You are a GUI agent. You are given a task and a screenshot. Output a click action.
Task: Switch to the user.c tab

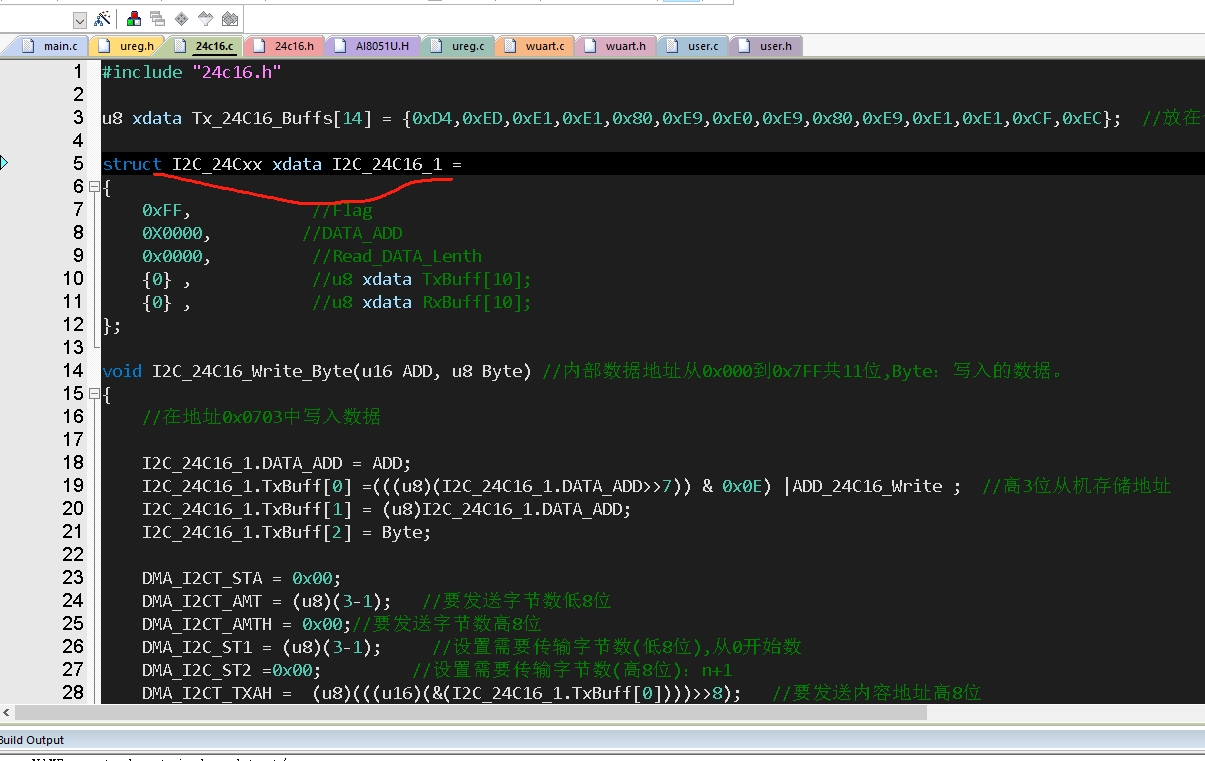click(x=695, y=46)
